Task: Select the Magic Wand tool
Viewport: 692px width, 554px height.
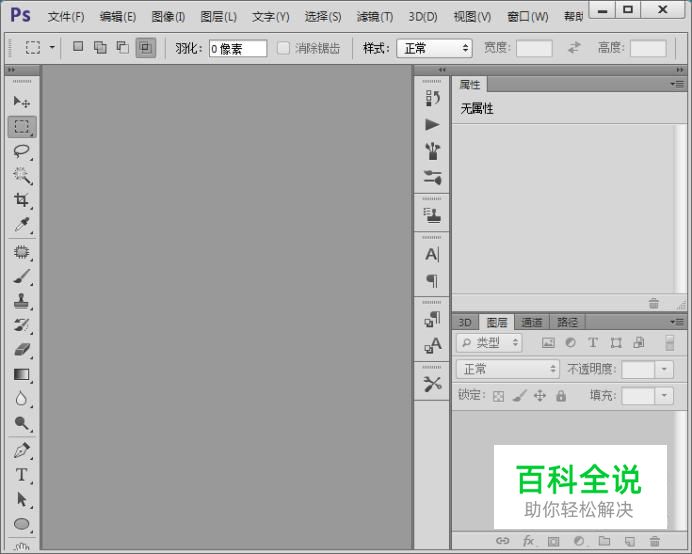Action: point(21,176)
